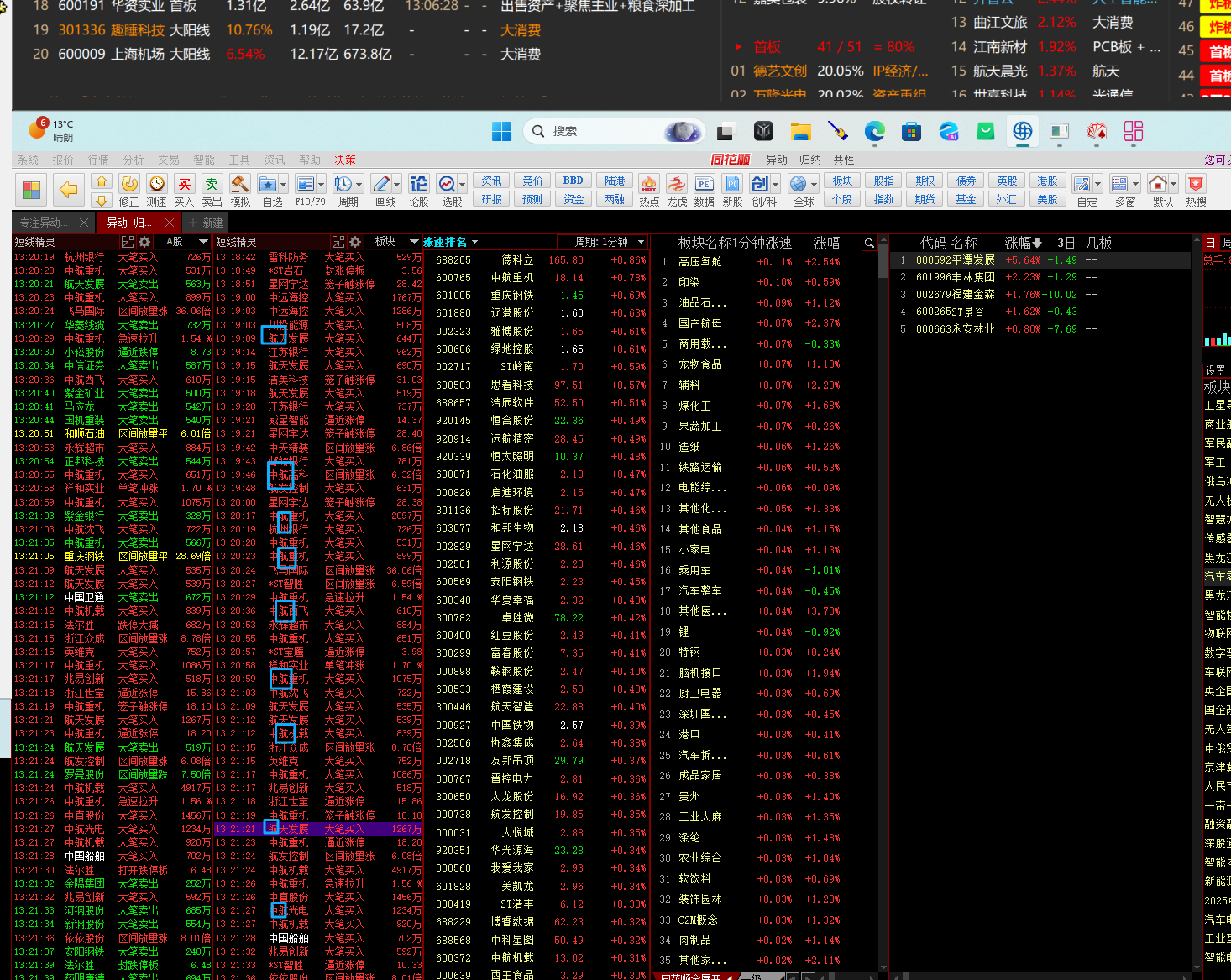Open File Explorer from the taskbar

[800, 131]
